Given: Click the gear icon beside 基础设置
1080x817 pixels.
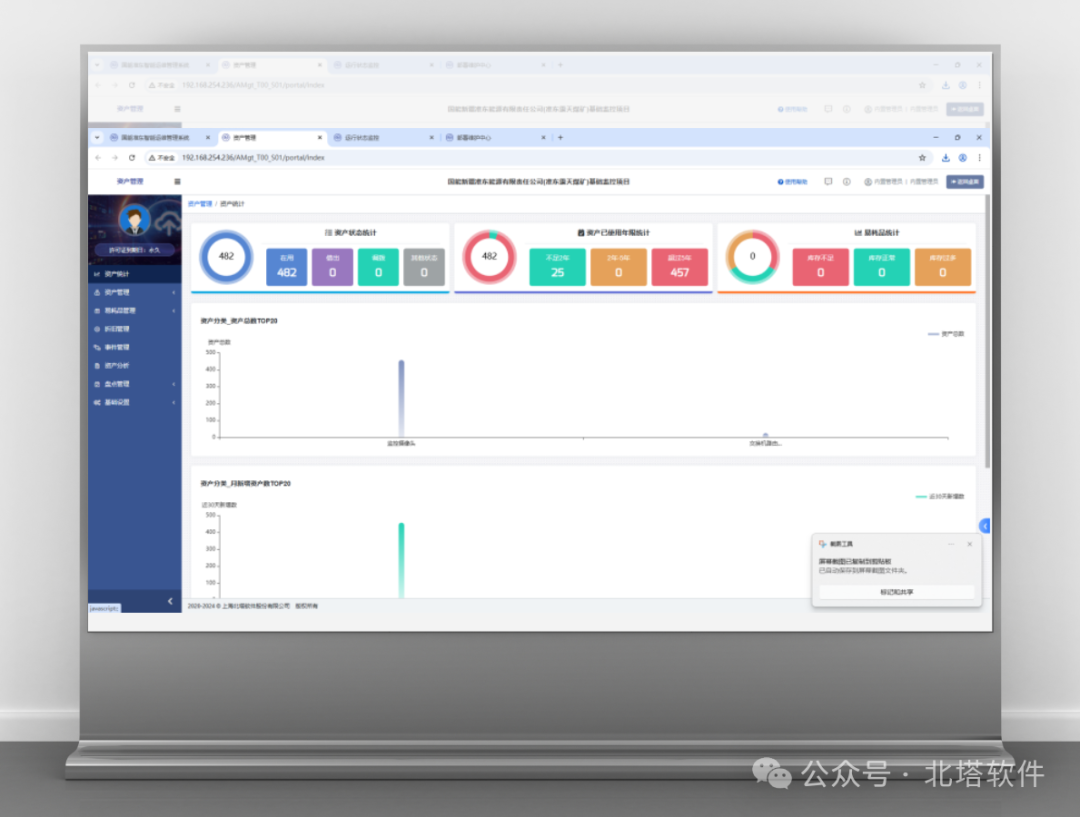Looking at the screenshot, I should click(97, 402).
